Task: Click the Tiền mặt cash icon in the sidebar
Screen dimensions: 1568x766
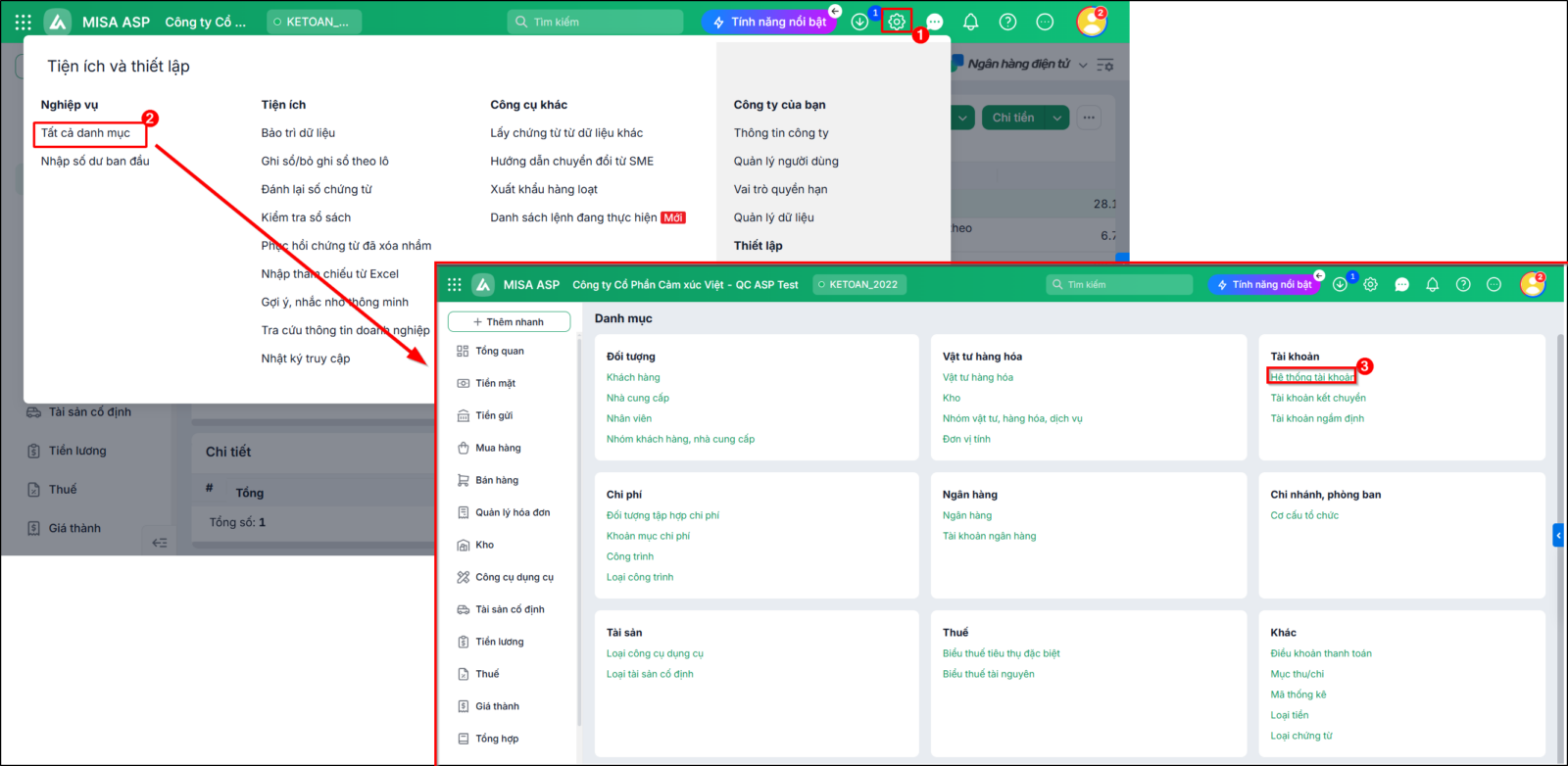Action: pos(464,383)
